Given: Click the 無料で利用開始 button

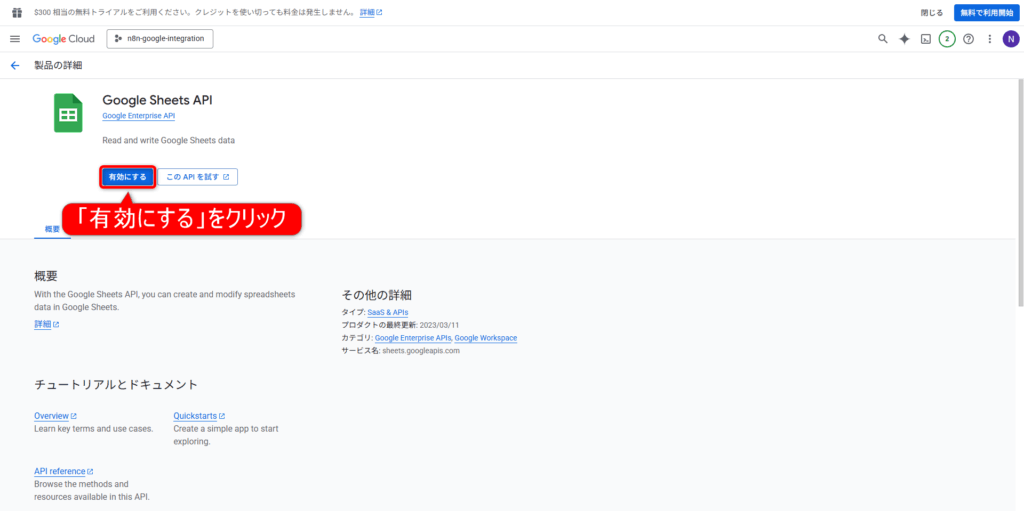Looking at the screenshot, I should 984,13.
